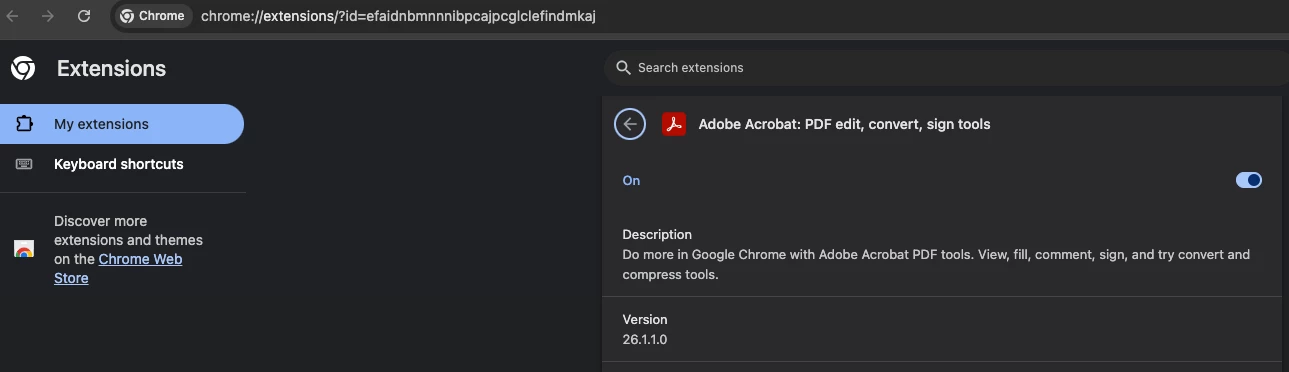This screenshot has height=372, width=1289.
Task: Click the Search extensions field
Action: [946, 68]
